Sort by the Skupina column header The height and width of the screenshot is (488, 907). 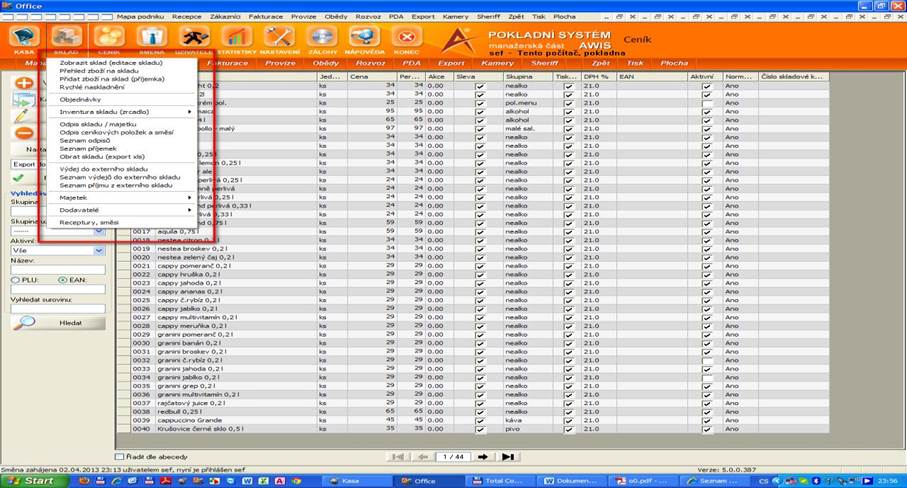tap(528, 76)
